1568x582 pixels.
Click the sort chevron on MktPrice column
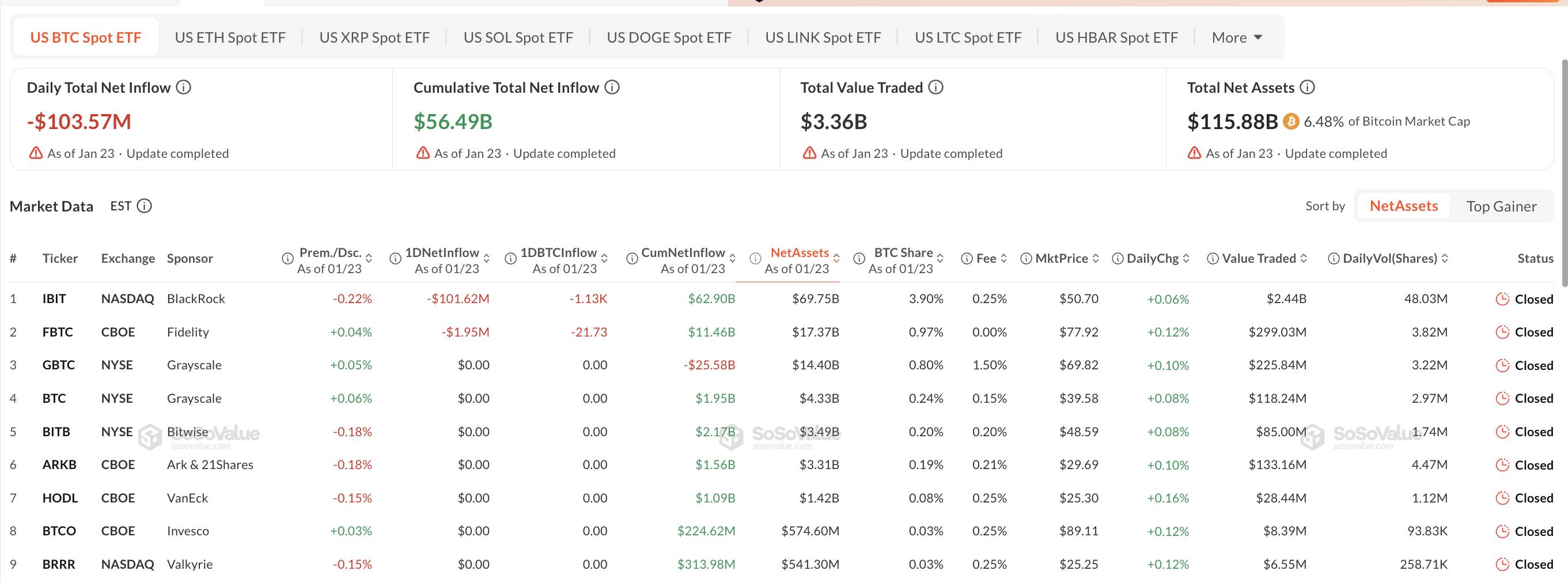coord(1097,258)
